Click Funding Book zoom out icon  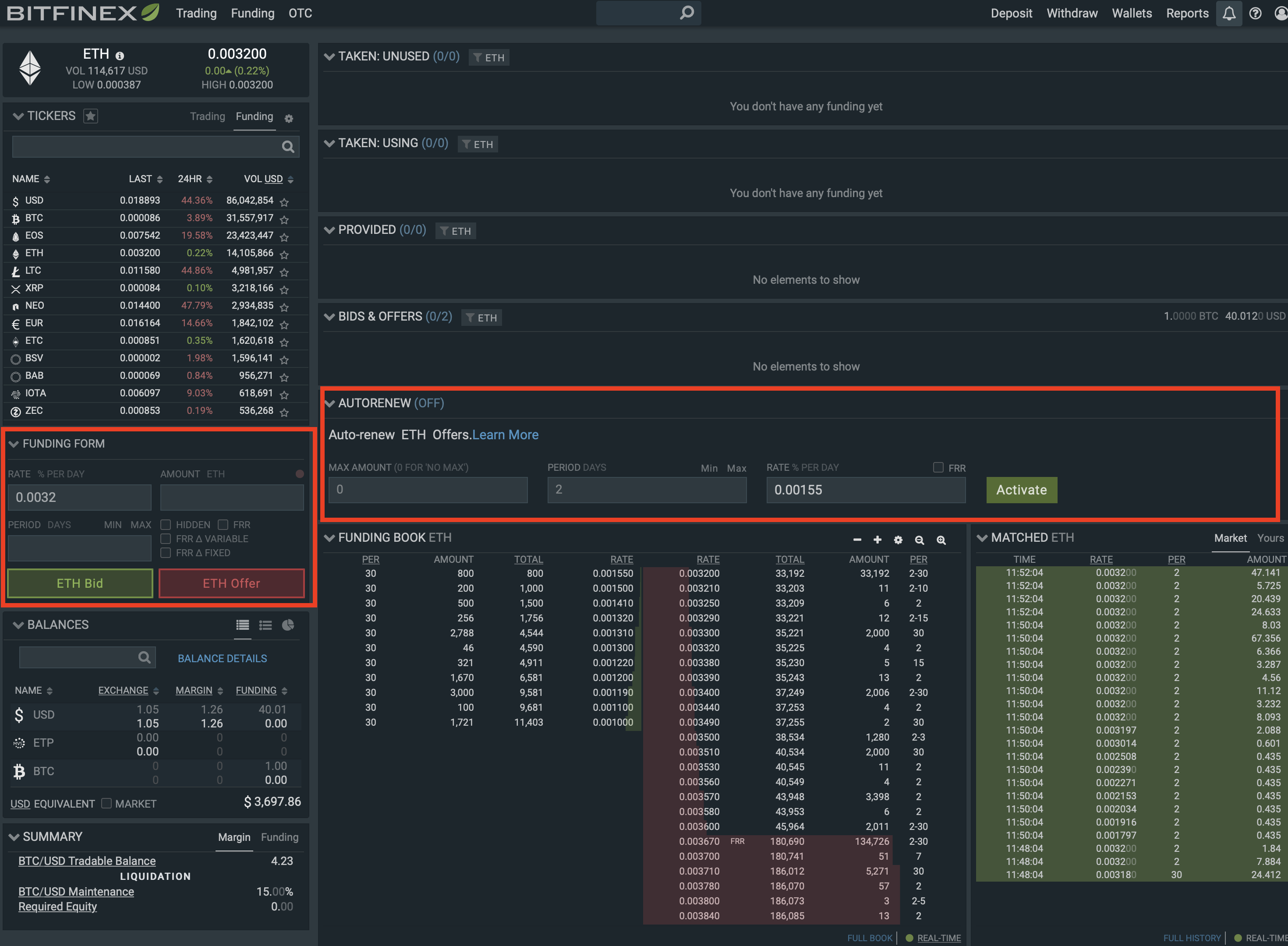[919, 540]
